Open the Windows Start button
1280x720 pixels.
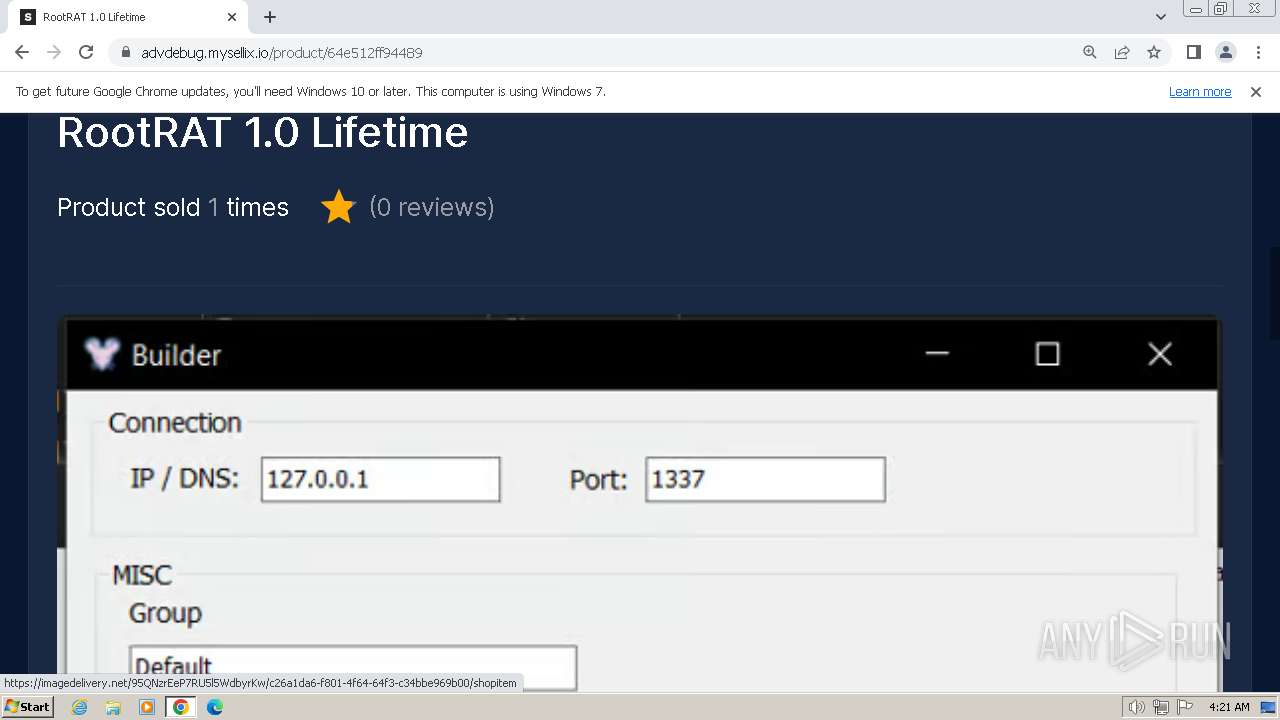point(27,707)
